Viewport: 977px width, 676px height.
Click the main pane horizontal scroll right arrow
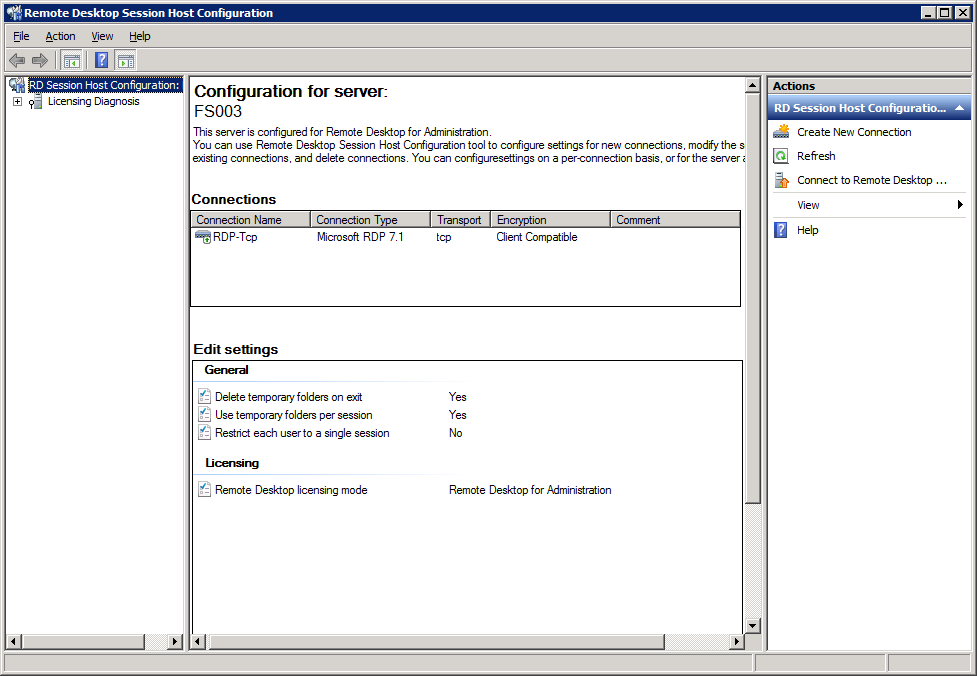coord(736,641)
